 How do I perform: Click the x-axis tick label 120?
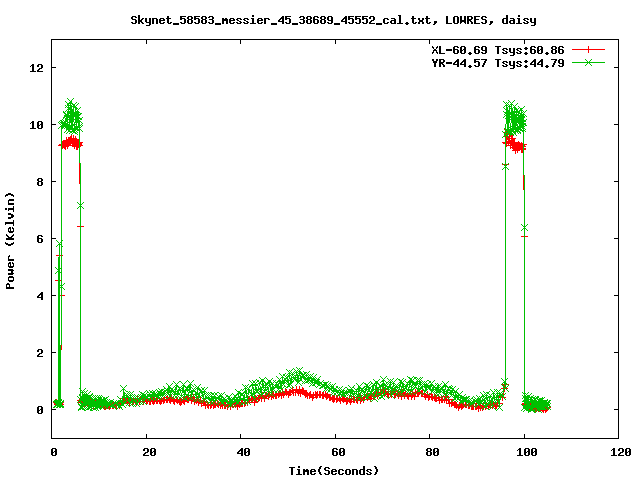pyautogui.click(x=621, y=452)
